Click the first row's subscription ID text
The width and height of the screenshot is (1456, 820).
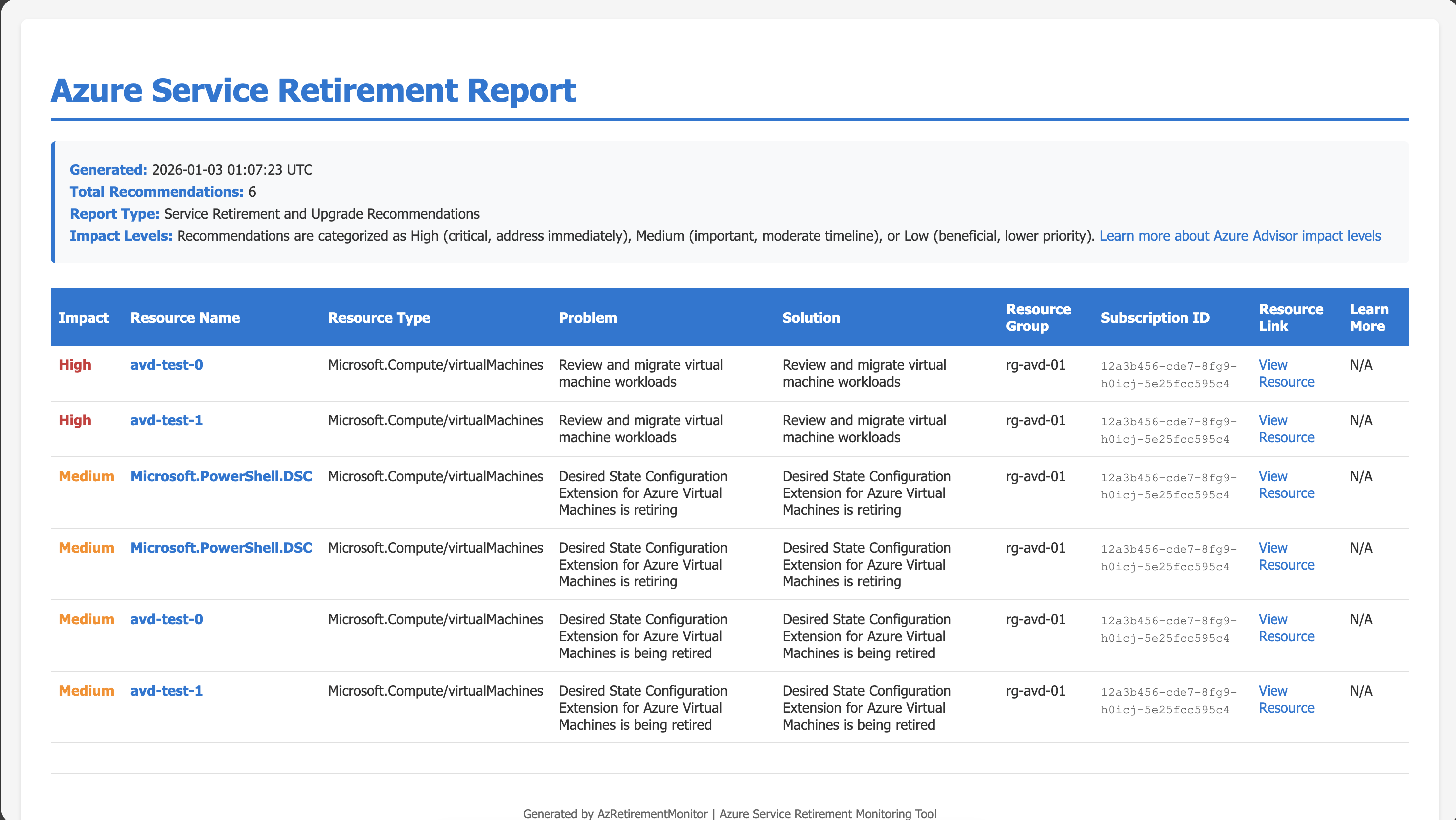click(1168, 374)
